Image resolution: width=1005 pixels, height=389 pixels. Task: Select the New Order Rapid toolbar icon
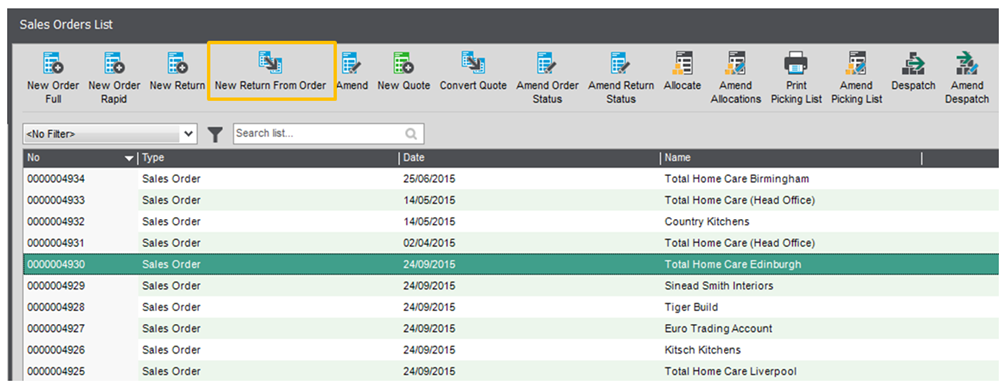(114, 64)
